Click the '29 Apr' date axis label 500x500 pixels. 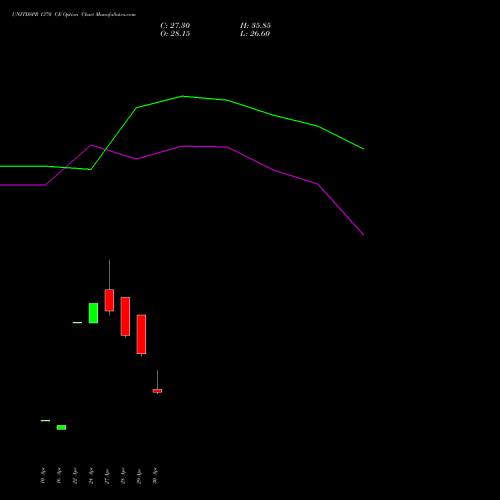click(139, 476)
